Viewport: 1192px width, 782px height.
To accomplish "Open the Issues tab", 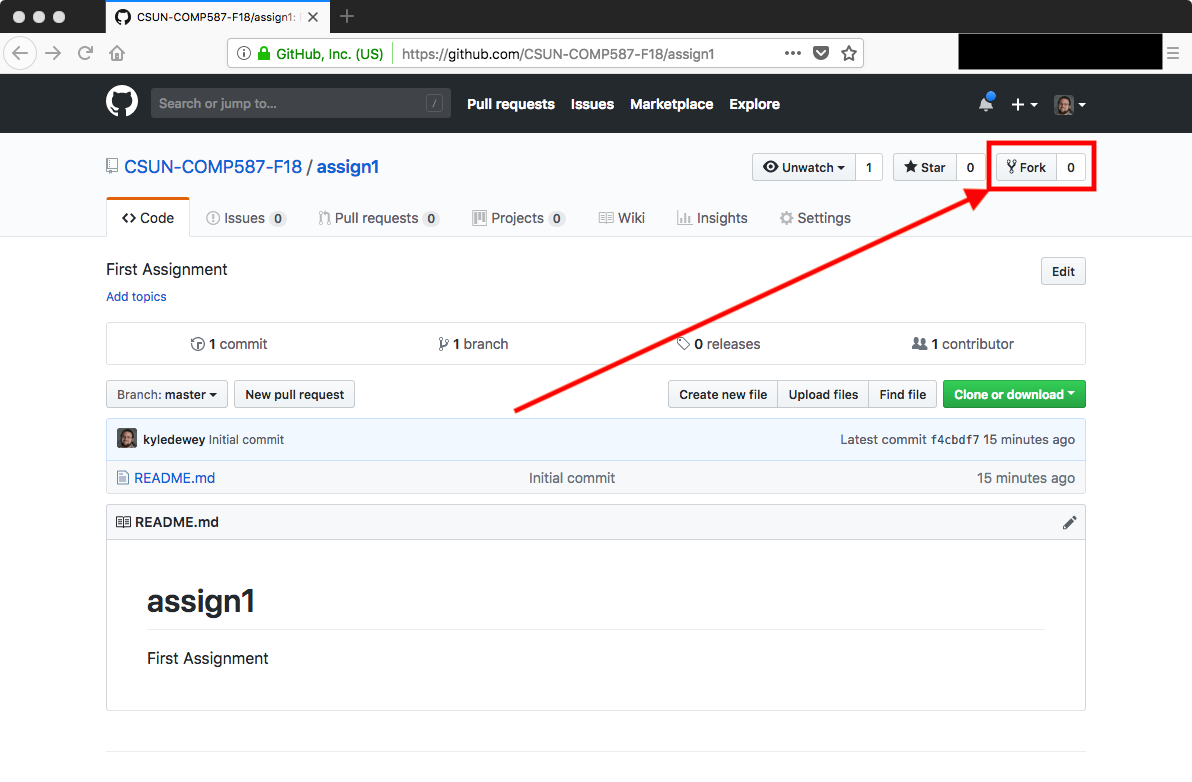I will [x=246, y=218].
